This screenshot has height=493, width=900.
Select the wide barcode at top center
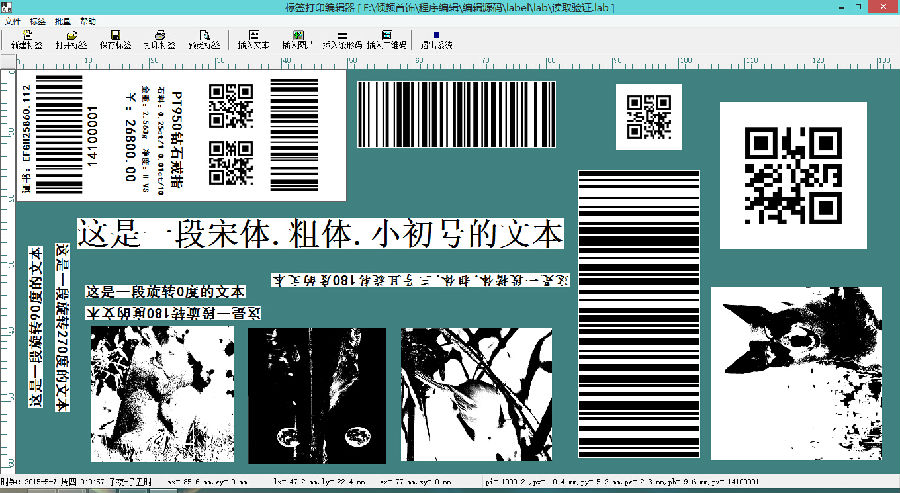coord(455,114)
